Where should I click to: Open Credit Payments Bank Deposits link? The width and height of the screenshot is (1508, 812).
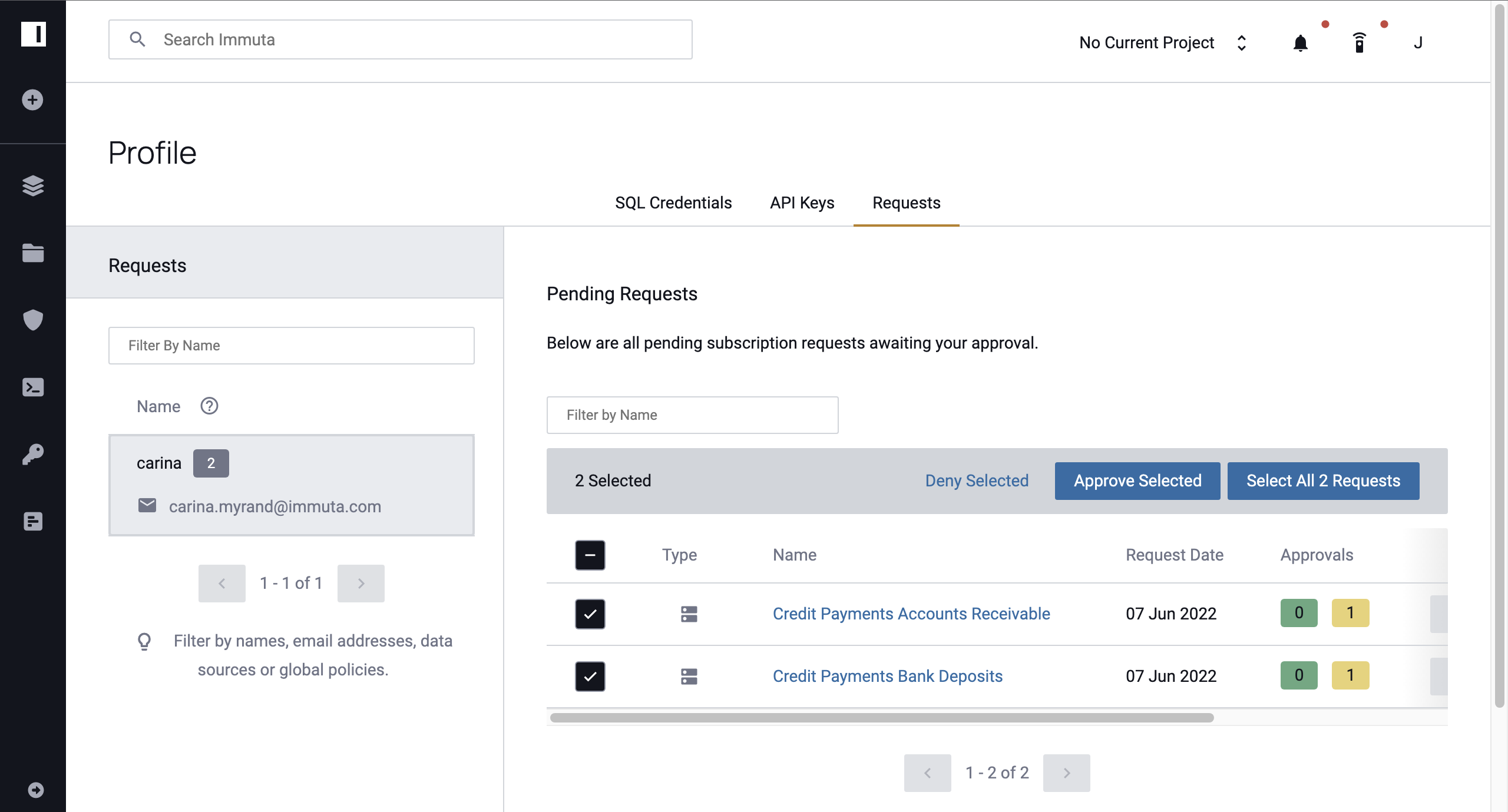(887, 676)
